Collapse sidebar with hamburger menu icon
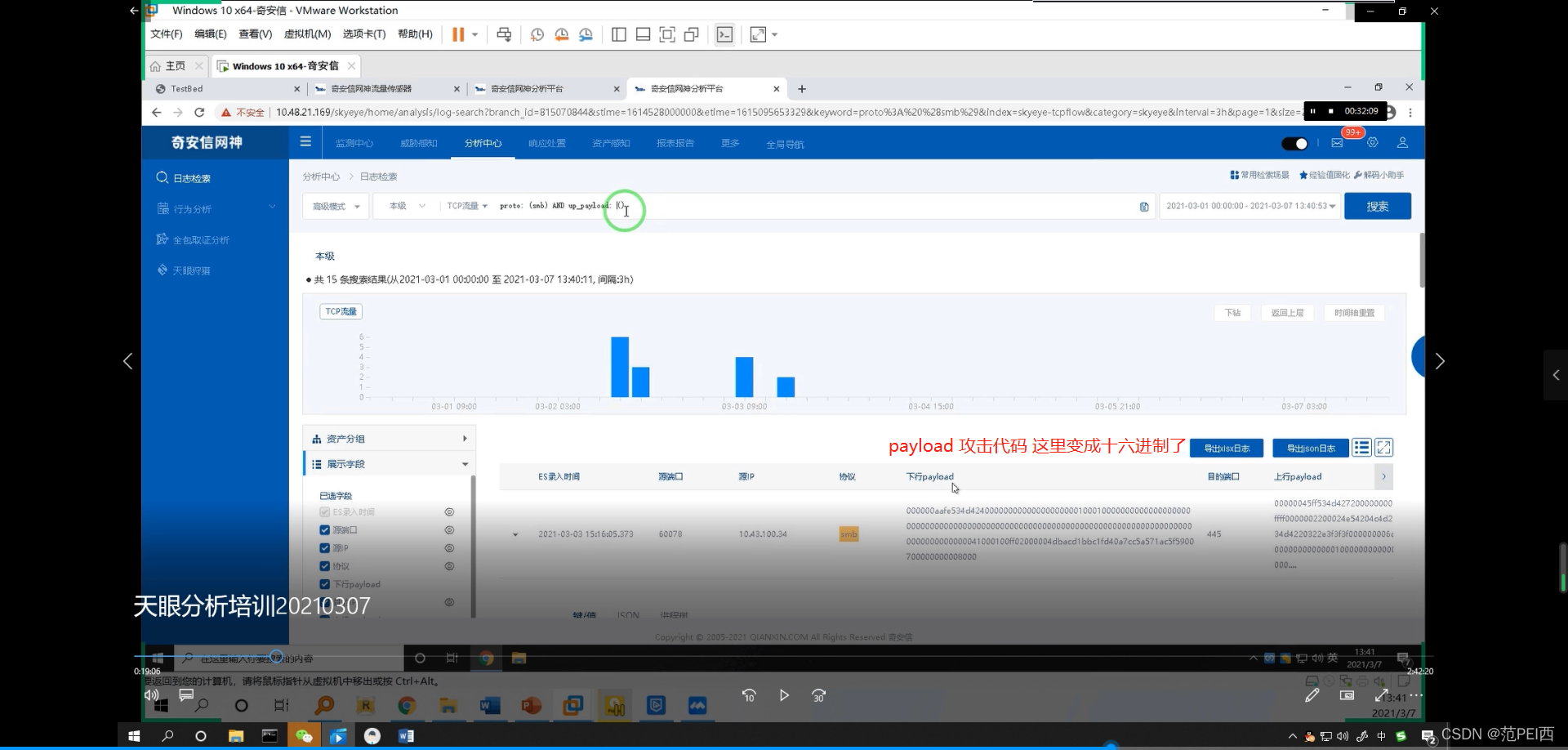 [305, 142]
